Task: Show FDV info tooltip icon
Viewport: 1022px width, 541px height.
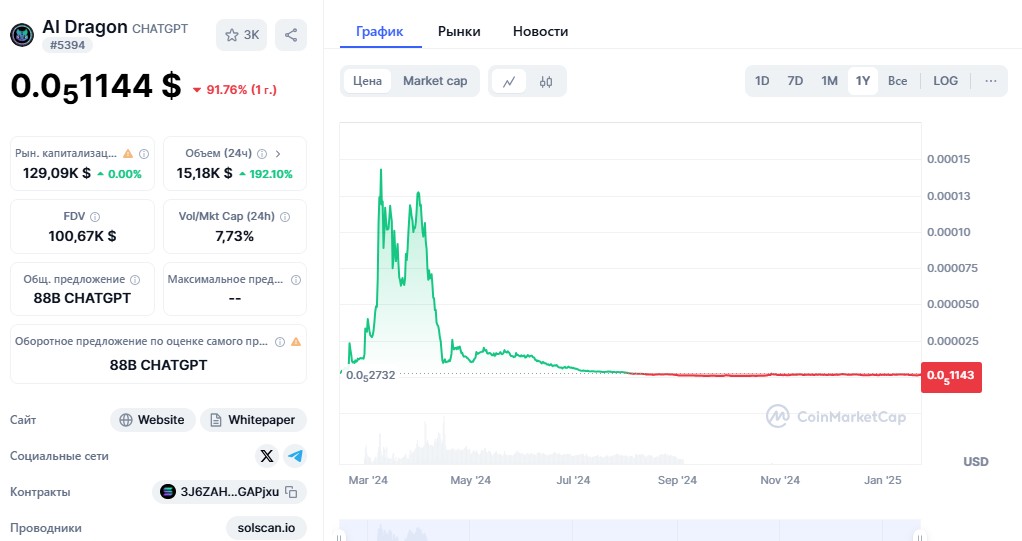Action: [x=95, y=216]
